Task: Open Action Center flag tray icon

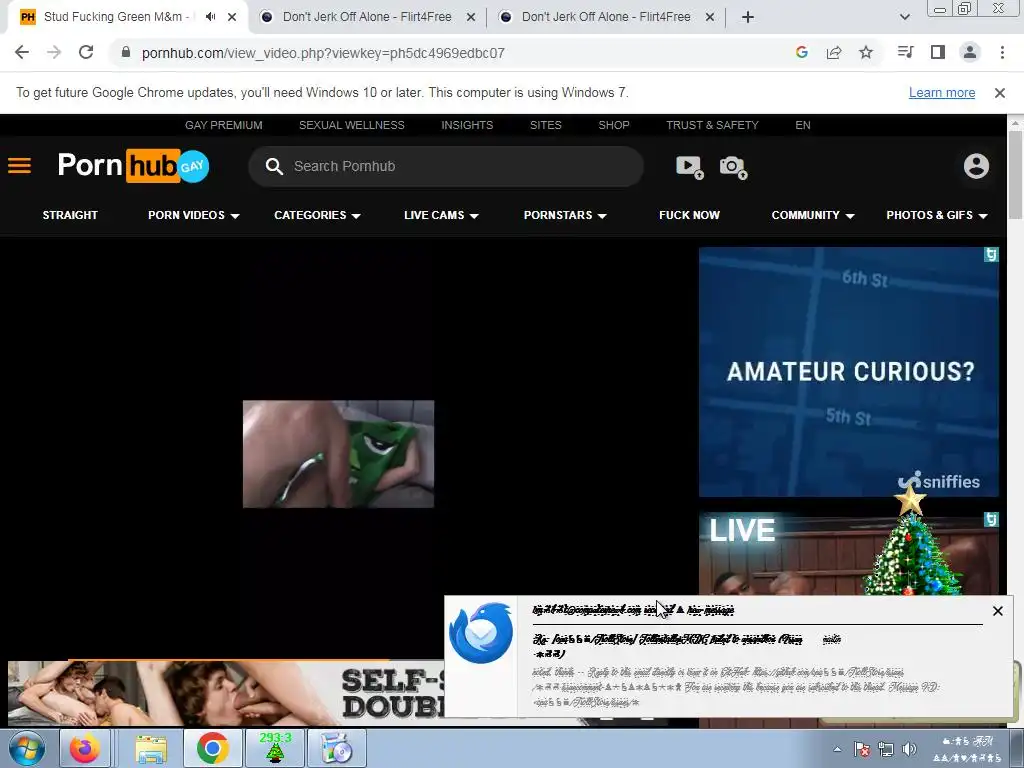Action: pyautogui.click(x=861, y=749)
